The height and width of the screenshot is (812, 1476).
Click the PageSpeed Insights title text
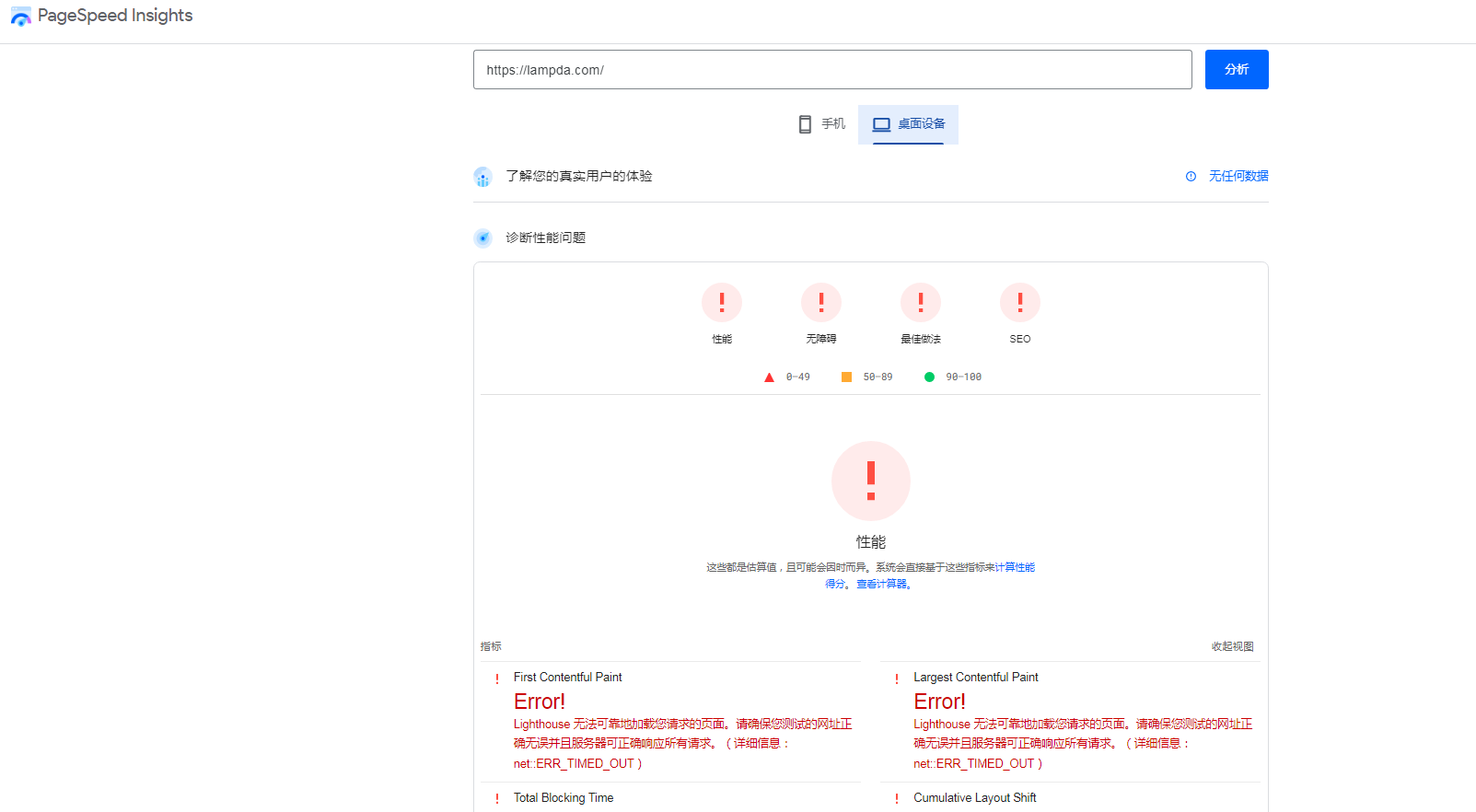(x=115, y=16)
